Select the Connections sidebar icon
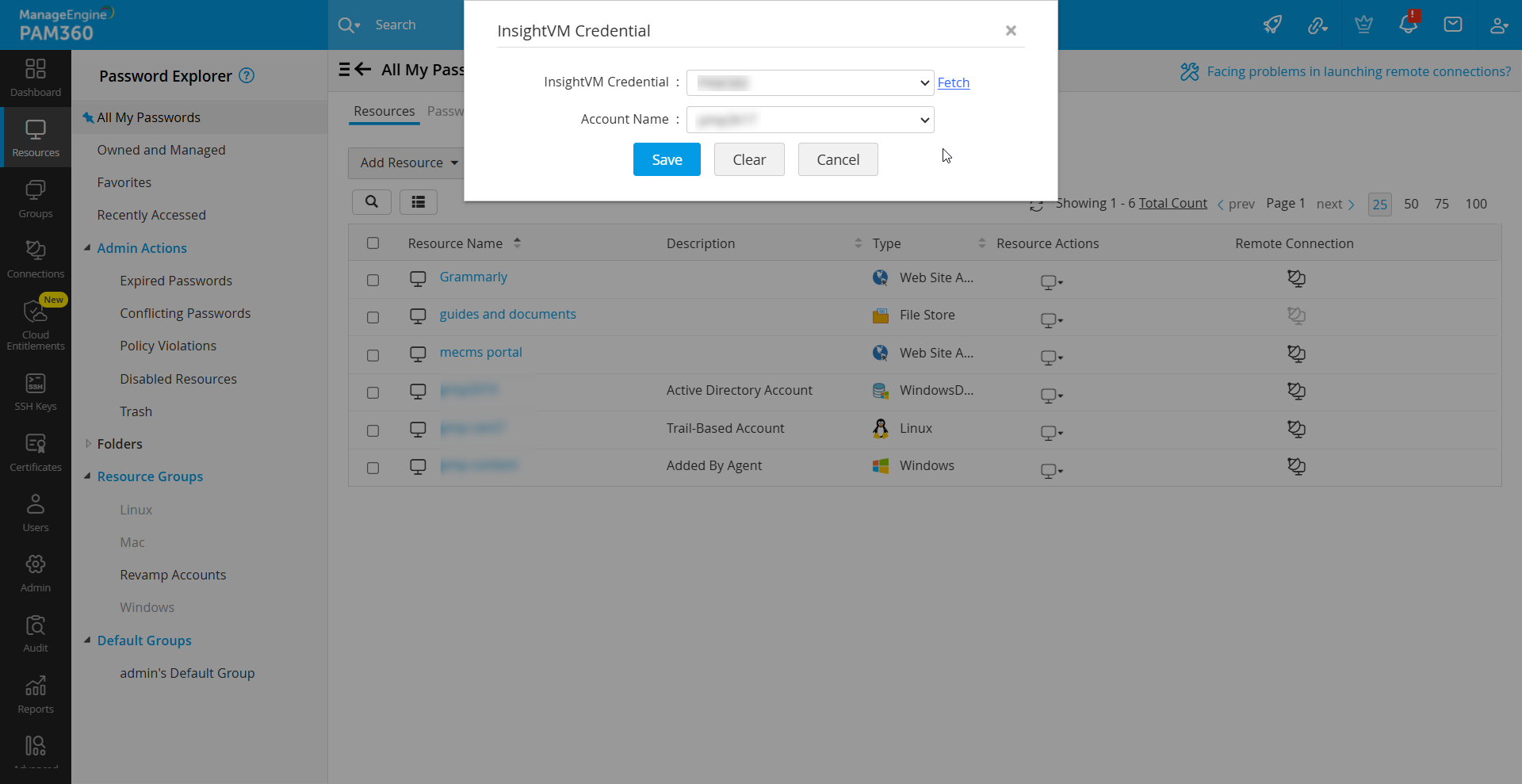Image resolution: width=1522 pixels, height=784 pixels. (35, 258)
